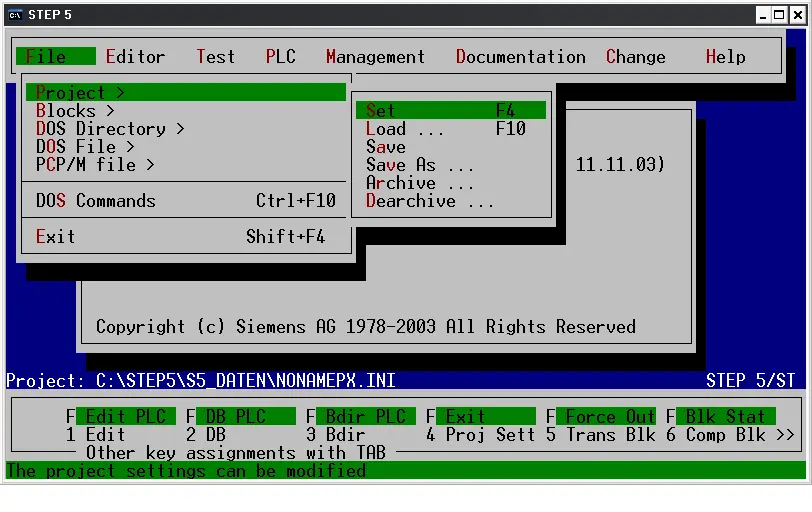Open the Management menu
The width and height of the screenshot is (812, 512).
[x=375, y=56]
